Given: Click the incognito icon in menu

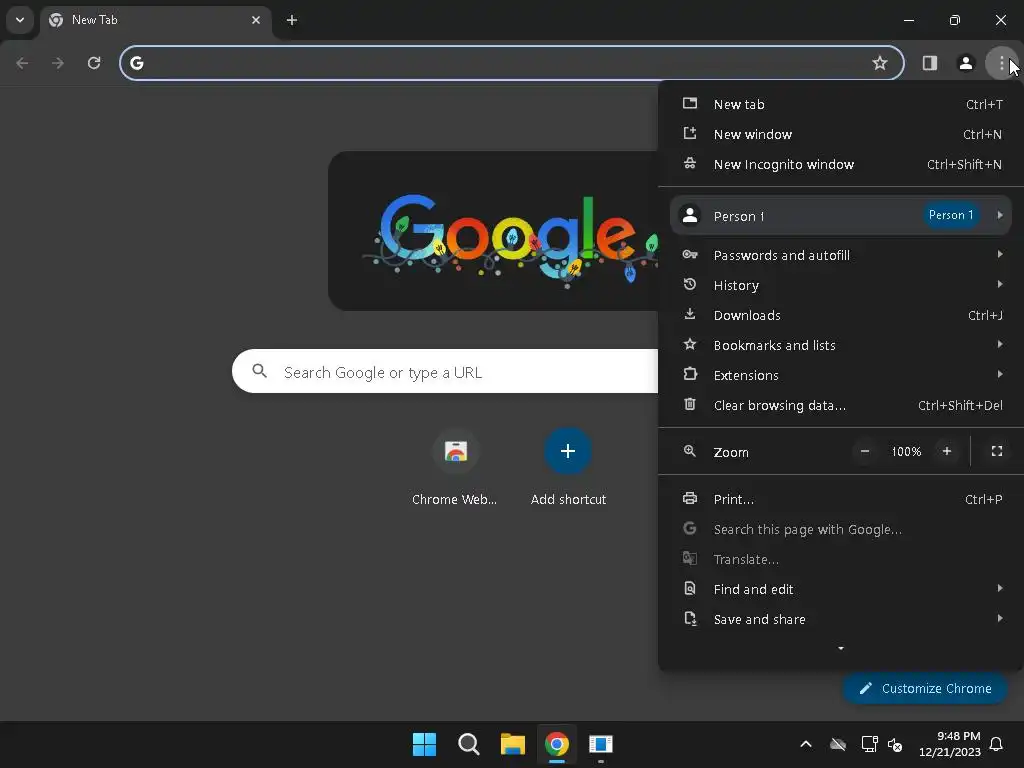Looking at the screenshot, I should point(690,163).
